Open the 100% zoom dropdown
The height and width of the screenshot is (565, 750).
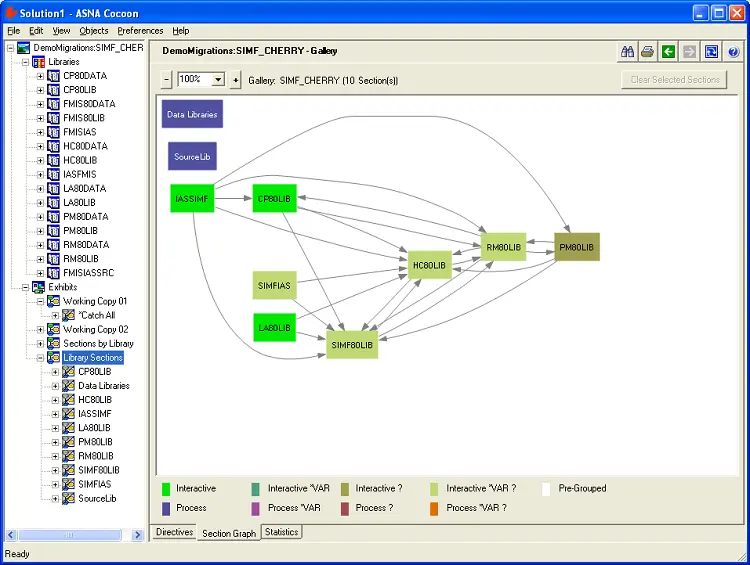(x=218, y=80)
